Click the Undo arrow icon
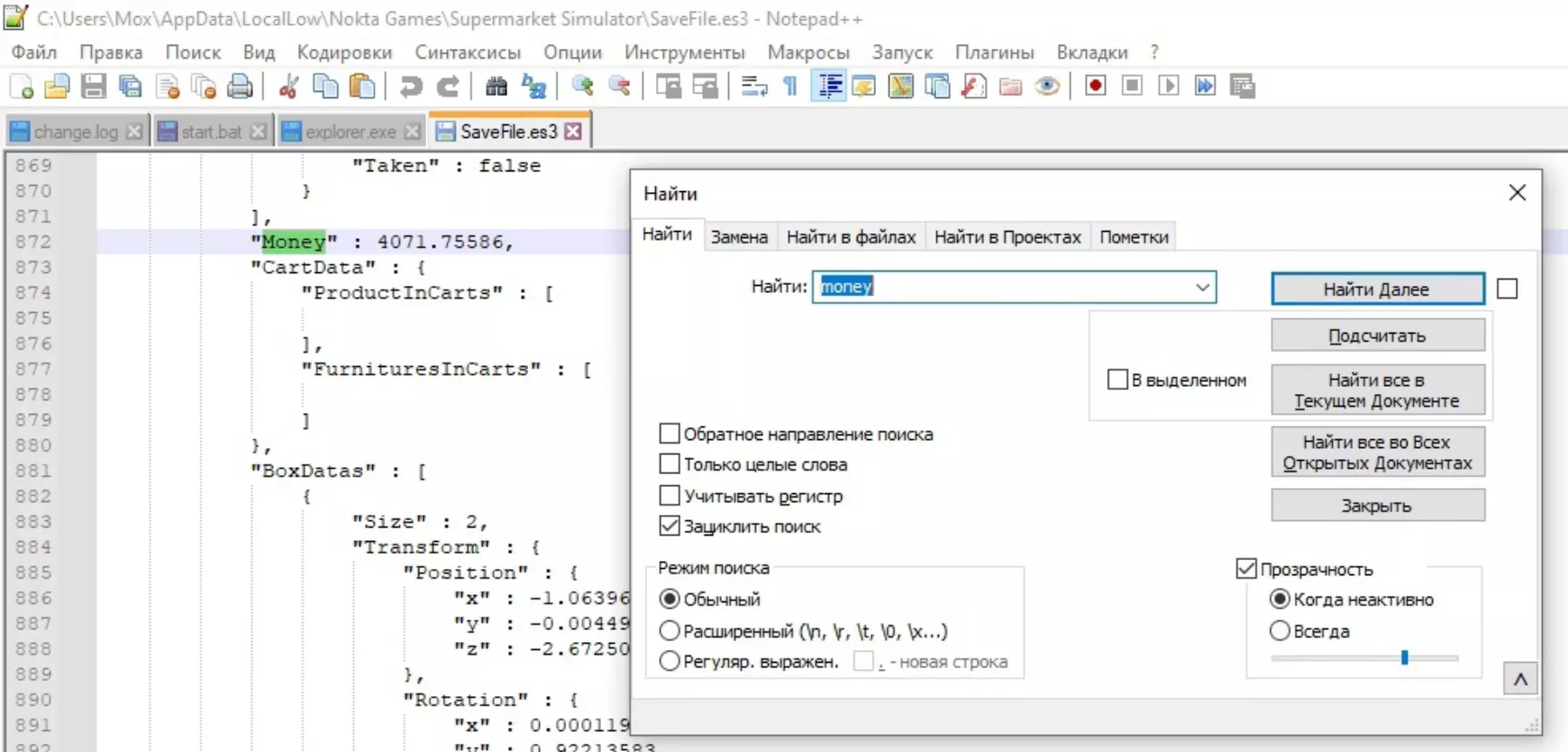This screenshot has height=752, width=1568. 411,87
